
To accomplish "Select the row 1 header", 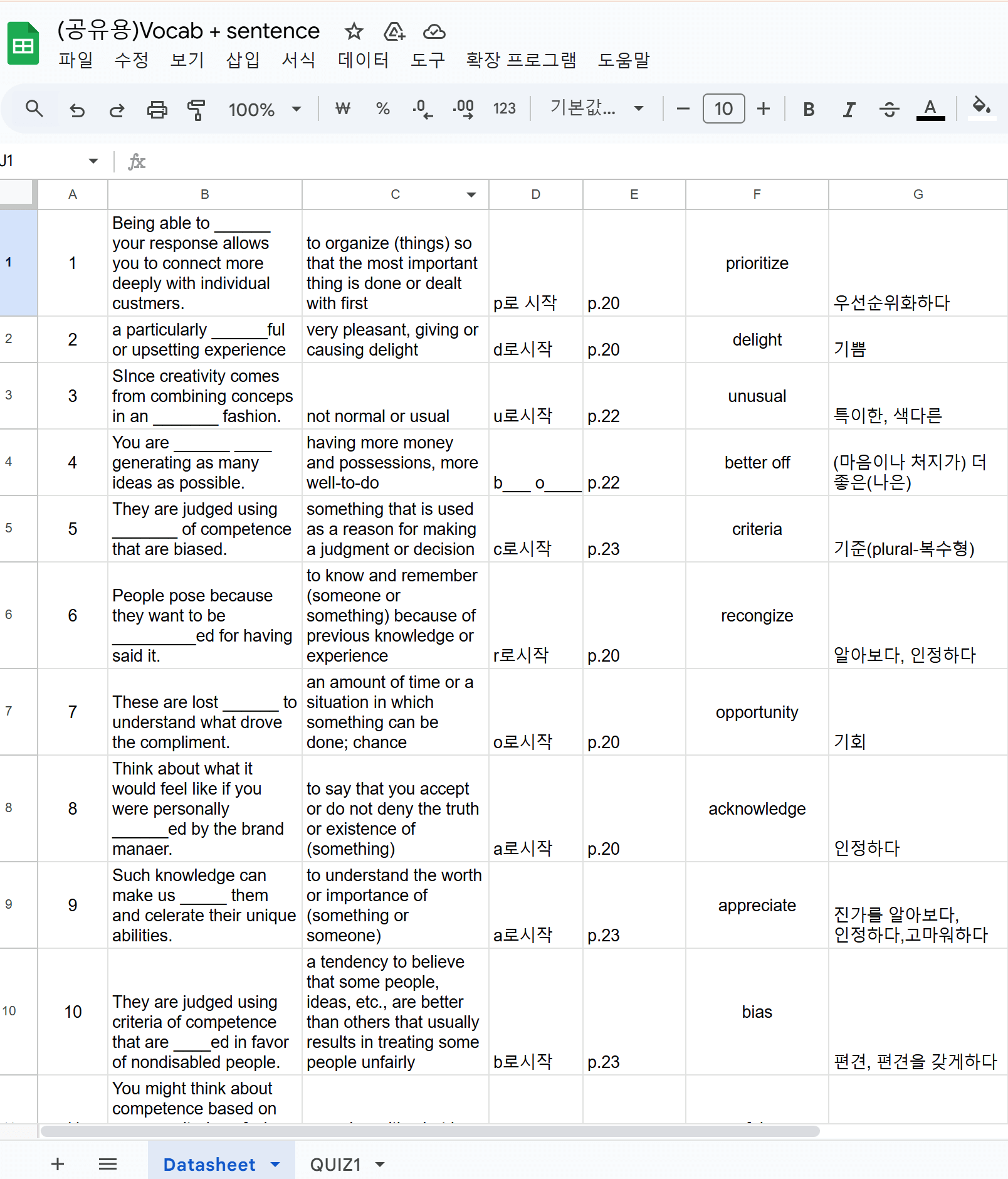I will (x=19, y=263).
